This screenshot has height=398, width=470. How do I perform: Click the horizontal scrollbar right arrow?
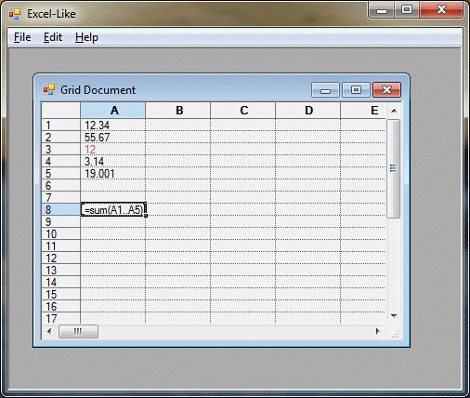(377, 331)
